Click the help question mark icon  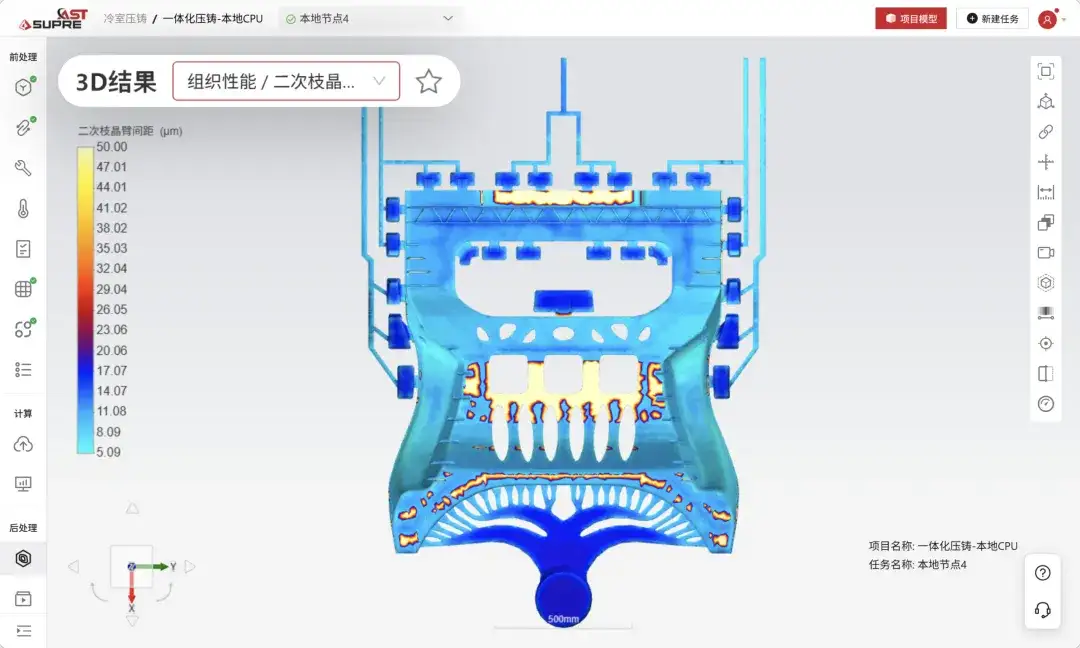1043,573
